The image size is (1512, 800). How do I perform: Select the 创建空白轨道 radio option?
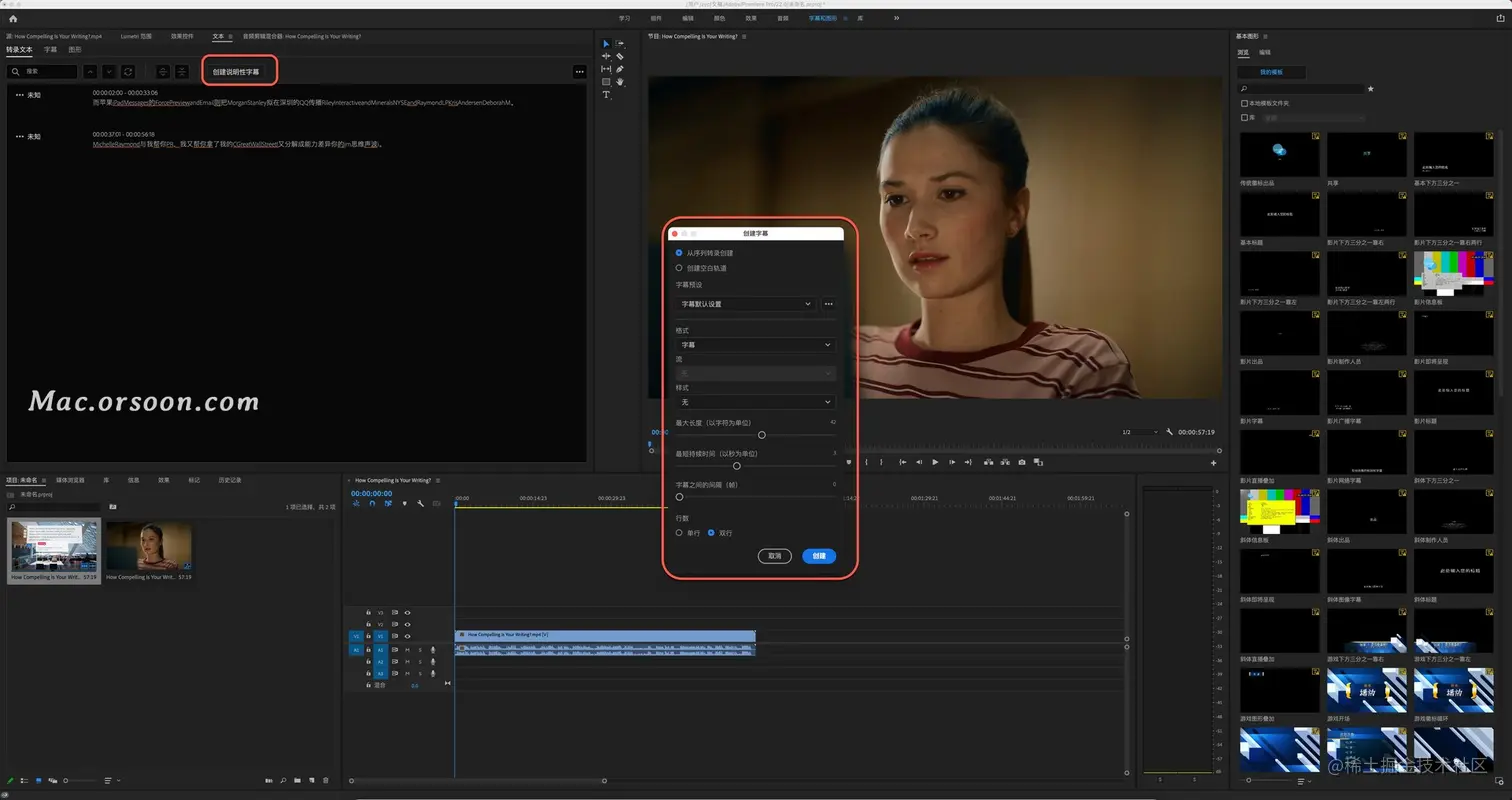679,268
